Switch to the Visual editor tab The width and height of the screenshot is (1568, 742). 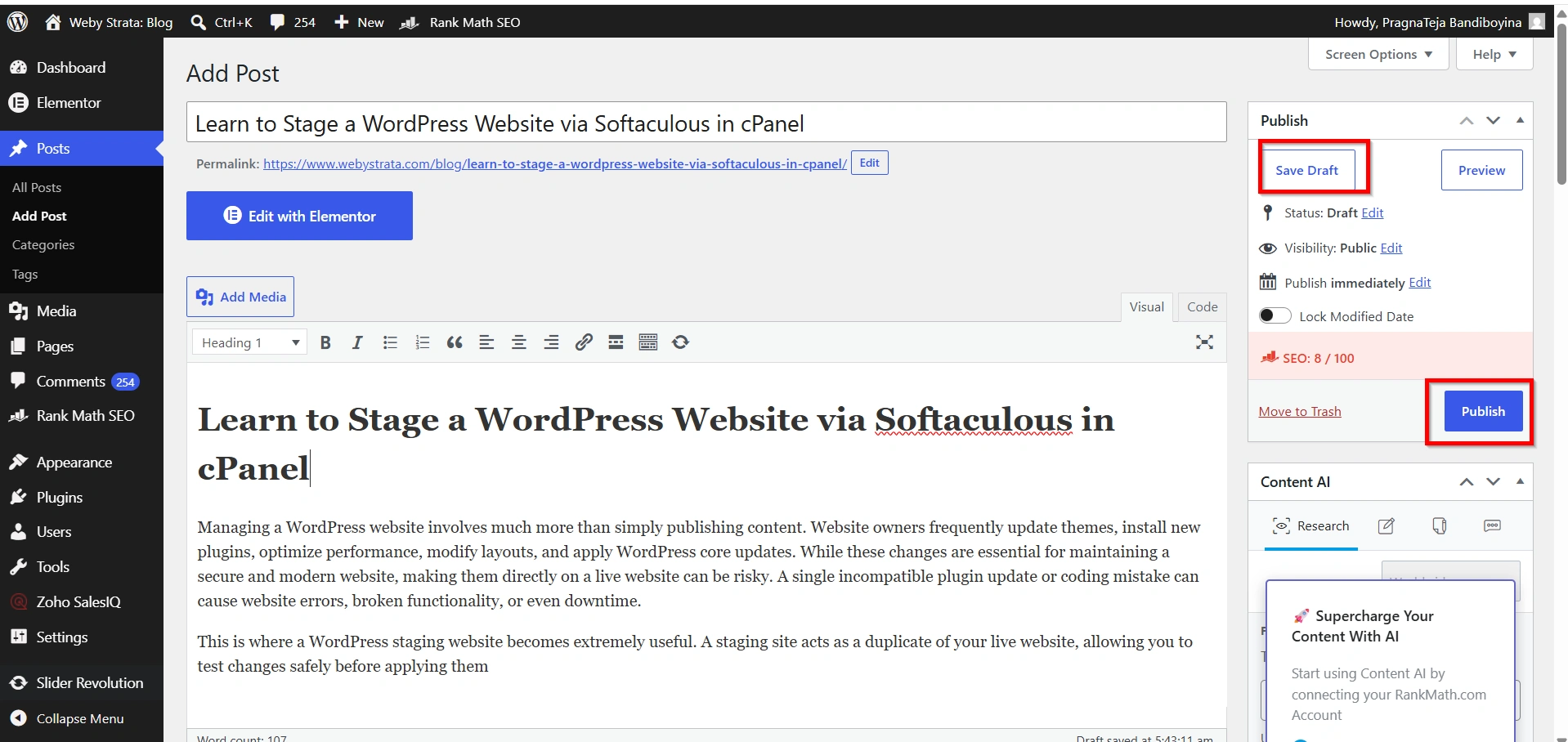[1146, 307]
